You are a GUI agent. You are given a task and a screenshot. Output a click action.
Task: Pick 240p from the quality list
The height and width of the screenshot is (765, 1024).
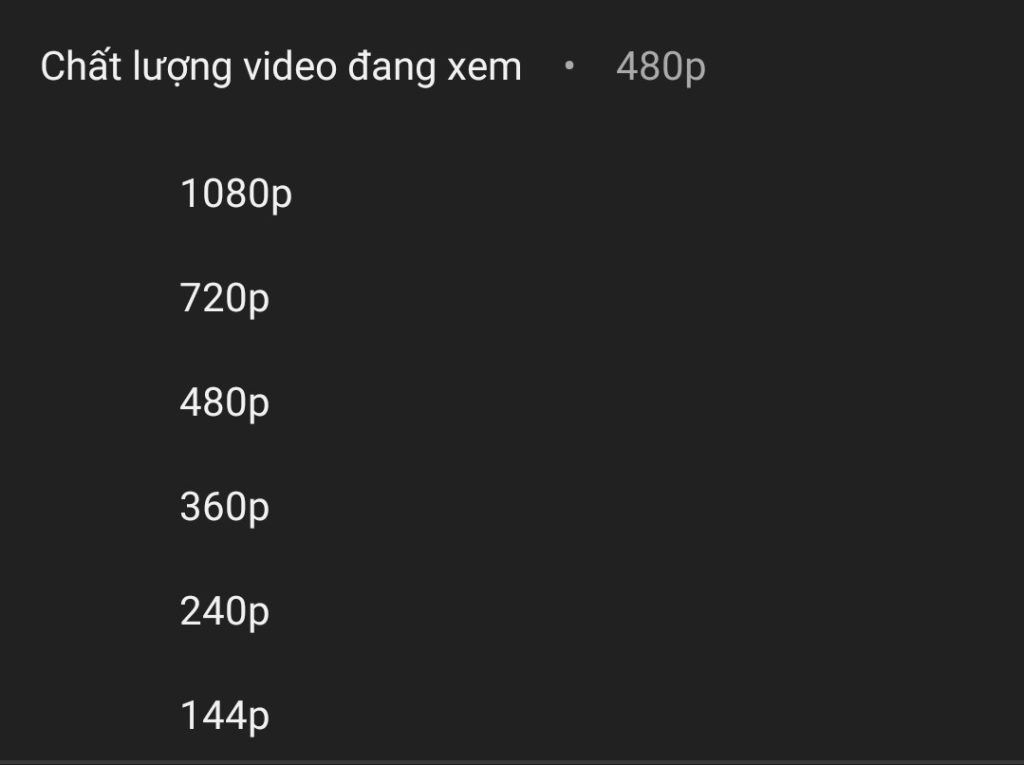[225, 612]
